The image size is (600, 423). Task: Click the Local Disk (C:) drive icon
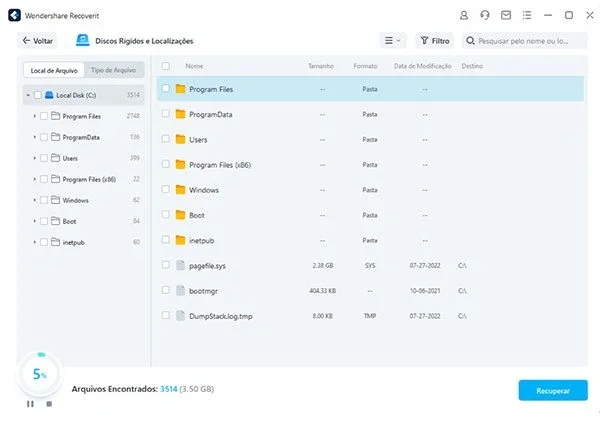(x=49, y=95)
